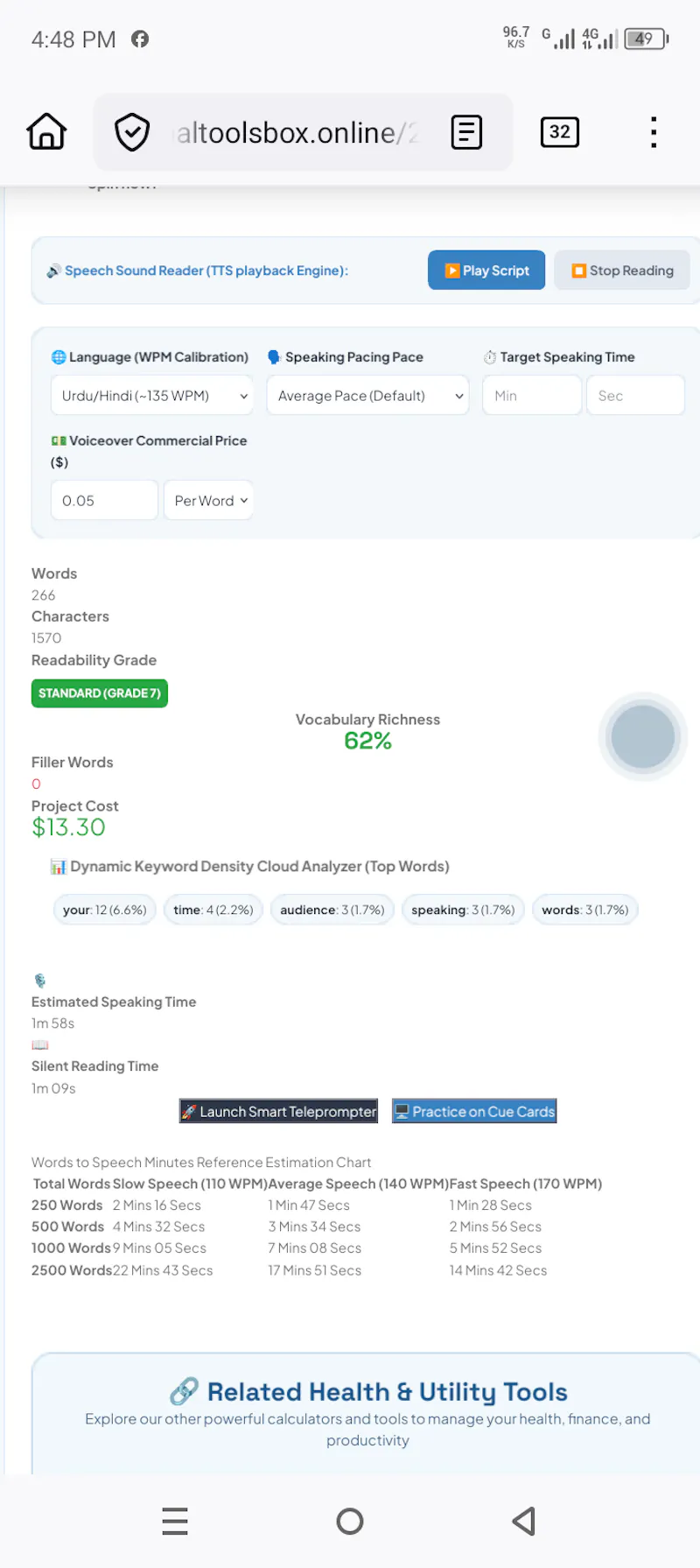Open the browser three-dot menu
Screen dimensions: 700x1568
654,132
